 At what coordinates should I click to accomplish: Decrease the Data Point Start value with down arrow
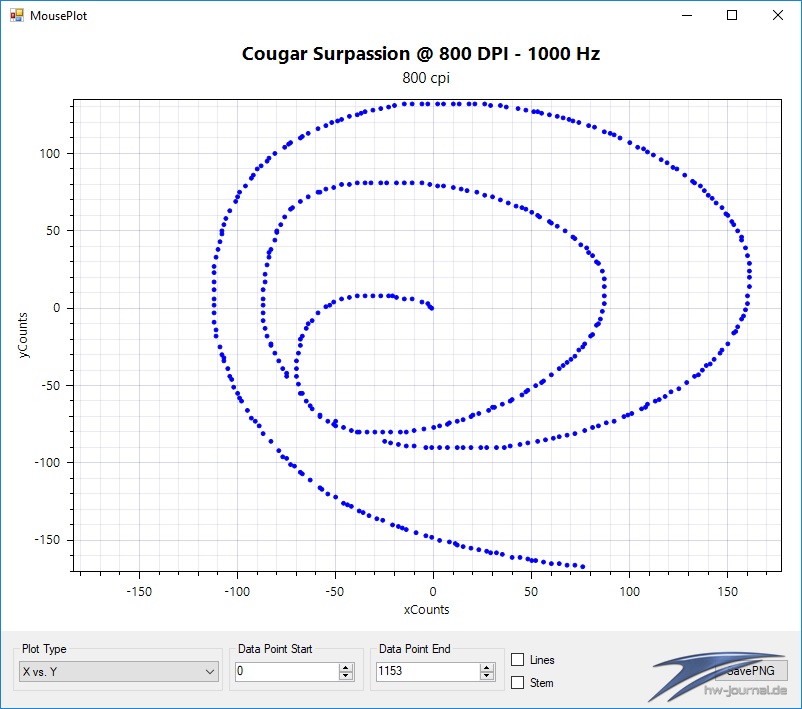[x=346, y=676]
